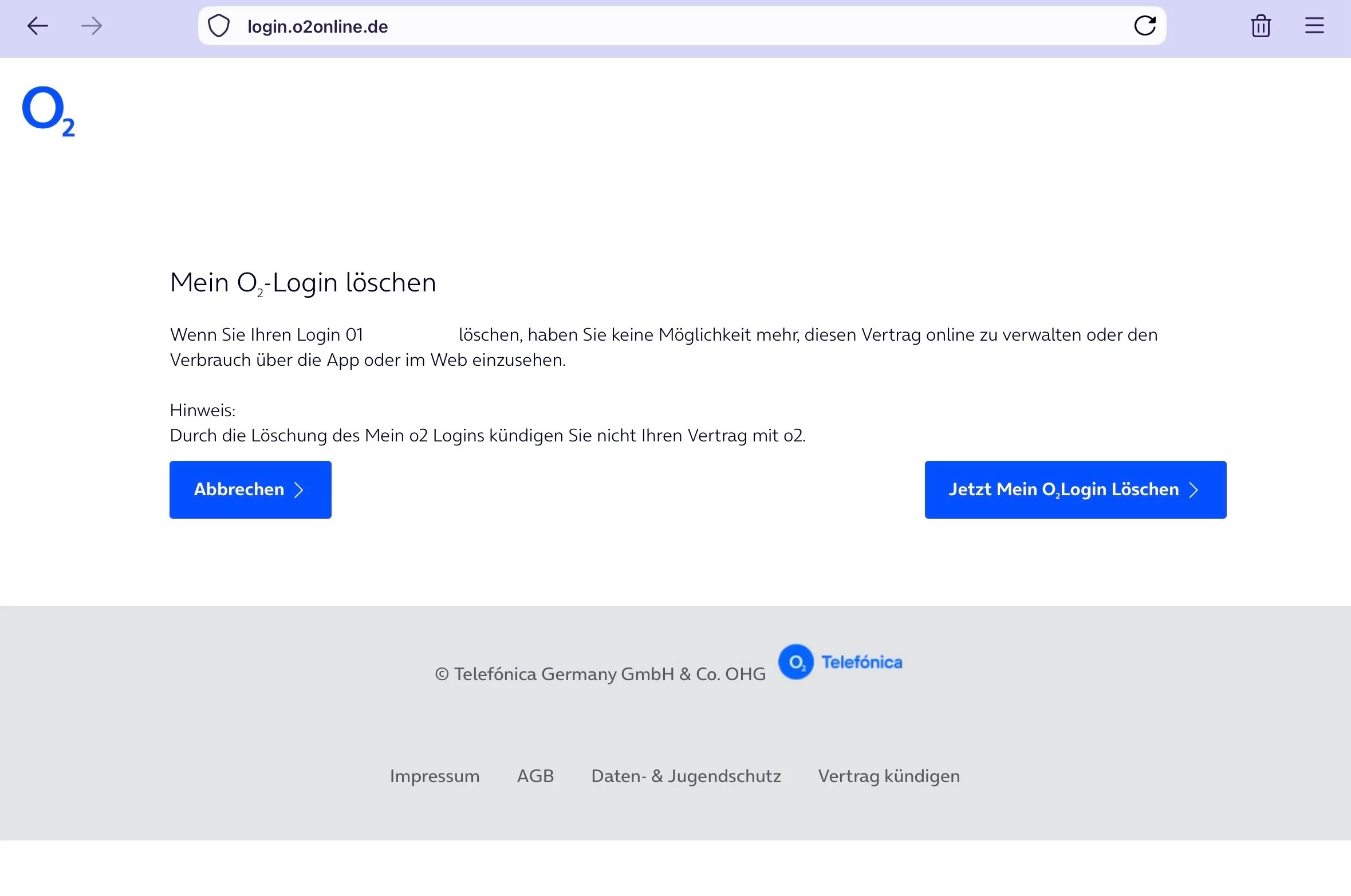Open Daten- & Jugendschutz link
Viewport: 1351px width, 896px height.
pyautogui.click(x=686, y=776)
